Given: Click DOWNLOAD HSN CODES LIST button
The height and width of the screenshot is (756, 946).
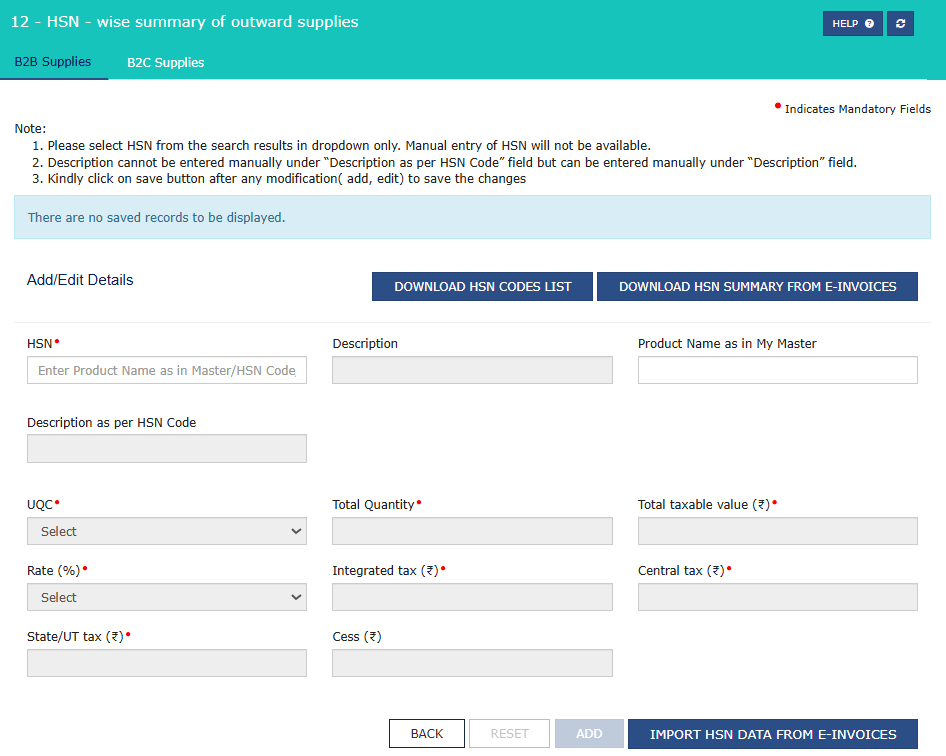Looking at the screenshot, I should 482,287.
